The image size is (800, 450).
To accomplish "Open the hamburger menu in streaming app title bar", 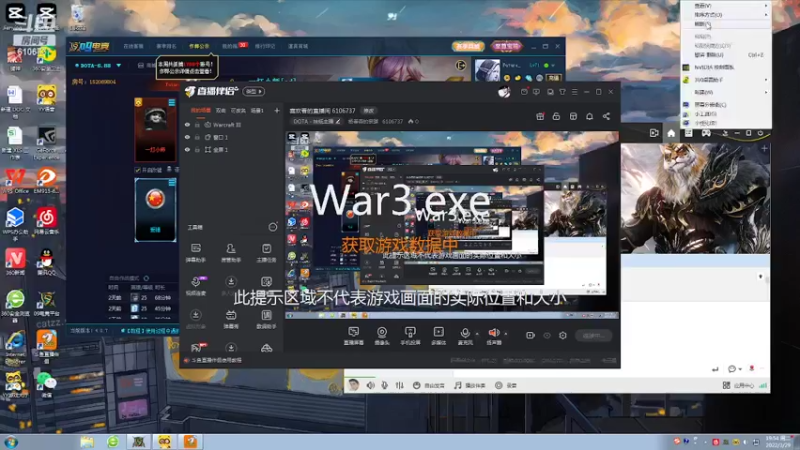I will [574, 92].
